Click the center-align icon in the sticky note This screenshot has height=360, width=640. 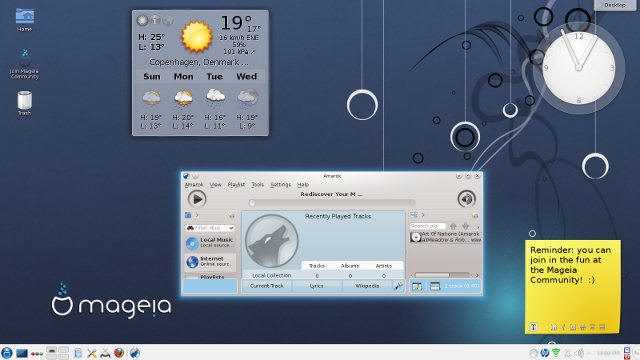coord(592,327)
